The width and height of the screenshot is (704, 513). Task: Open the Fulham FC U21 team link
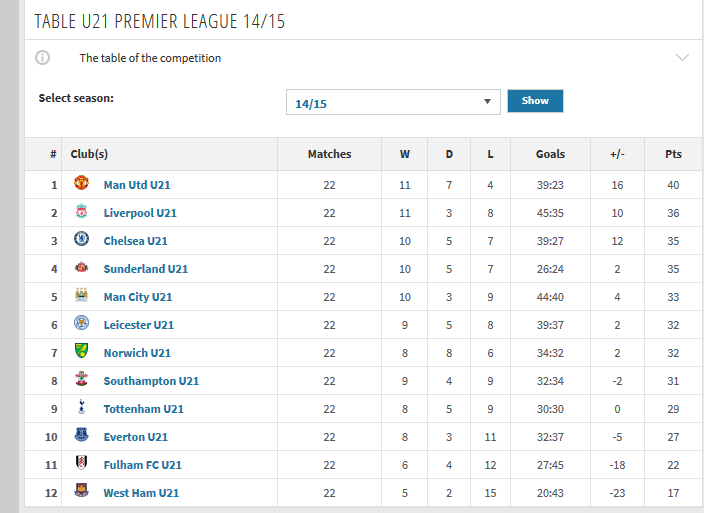pyautogui.click(x=143, y=465)
